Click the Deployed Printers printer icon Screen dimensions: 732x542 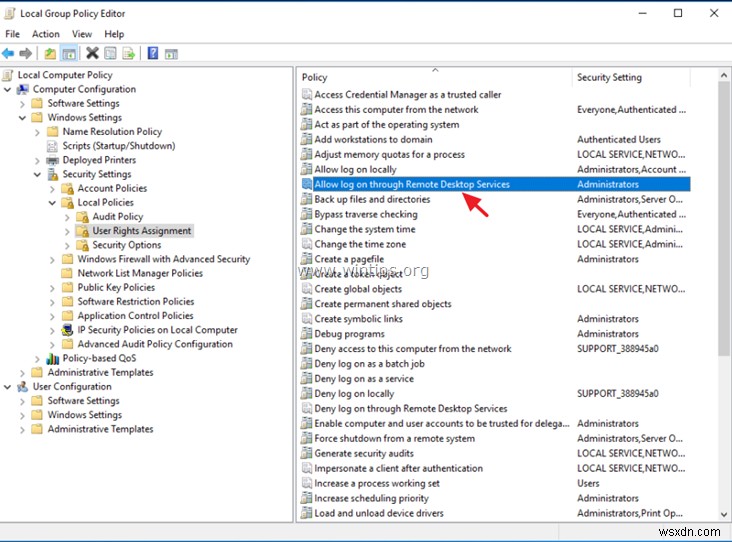(53, 160)
